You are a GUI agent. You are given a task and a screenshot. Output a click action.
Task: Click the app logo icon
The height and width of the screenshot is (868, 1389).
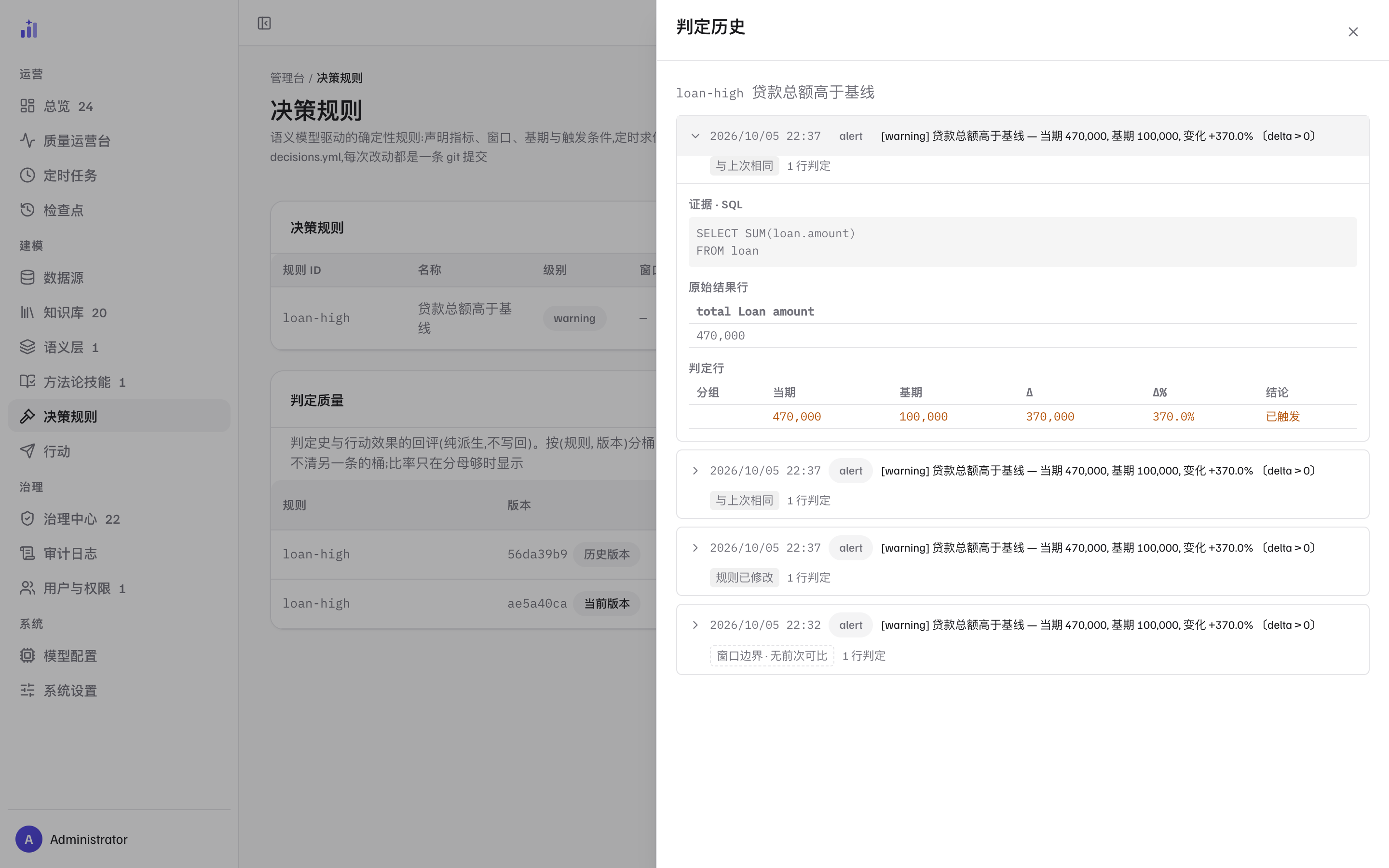coord(29,29)
